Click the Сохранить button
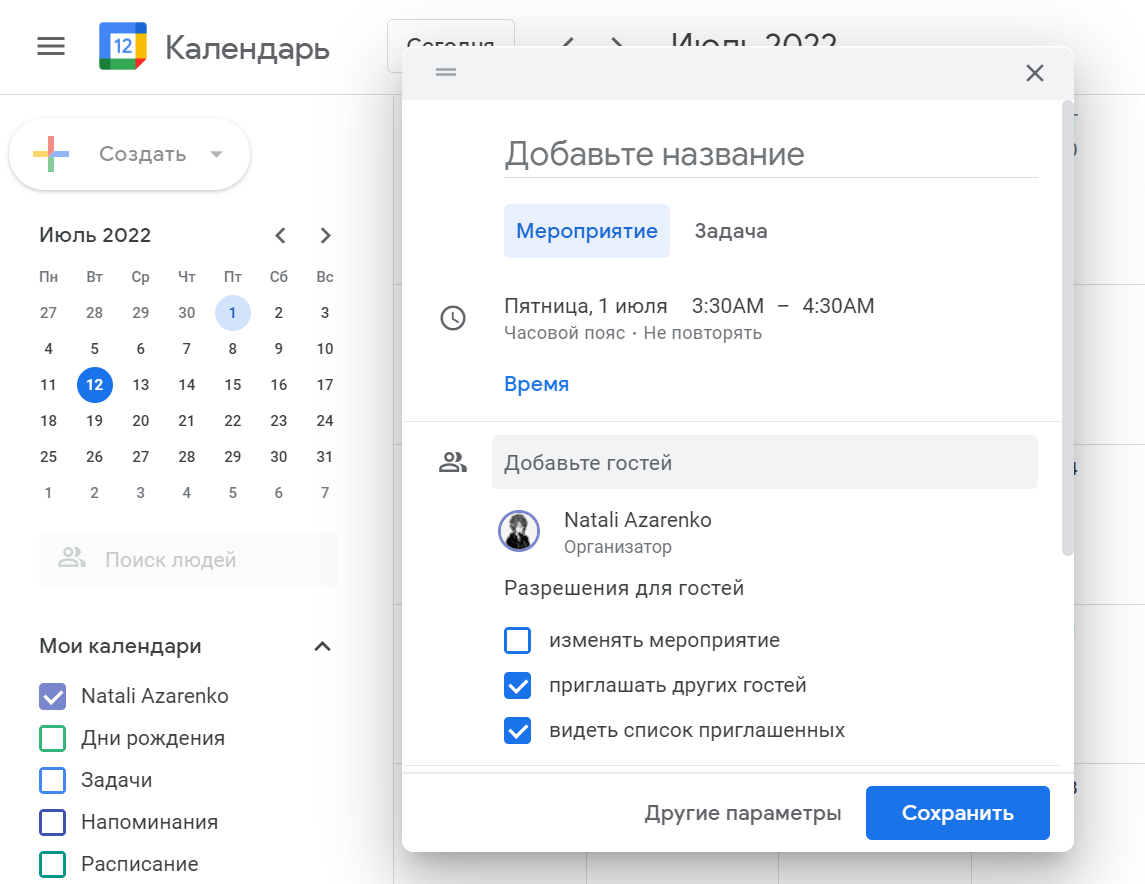The height and width of the screenshot is (884, 1145). coord(957,812)
